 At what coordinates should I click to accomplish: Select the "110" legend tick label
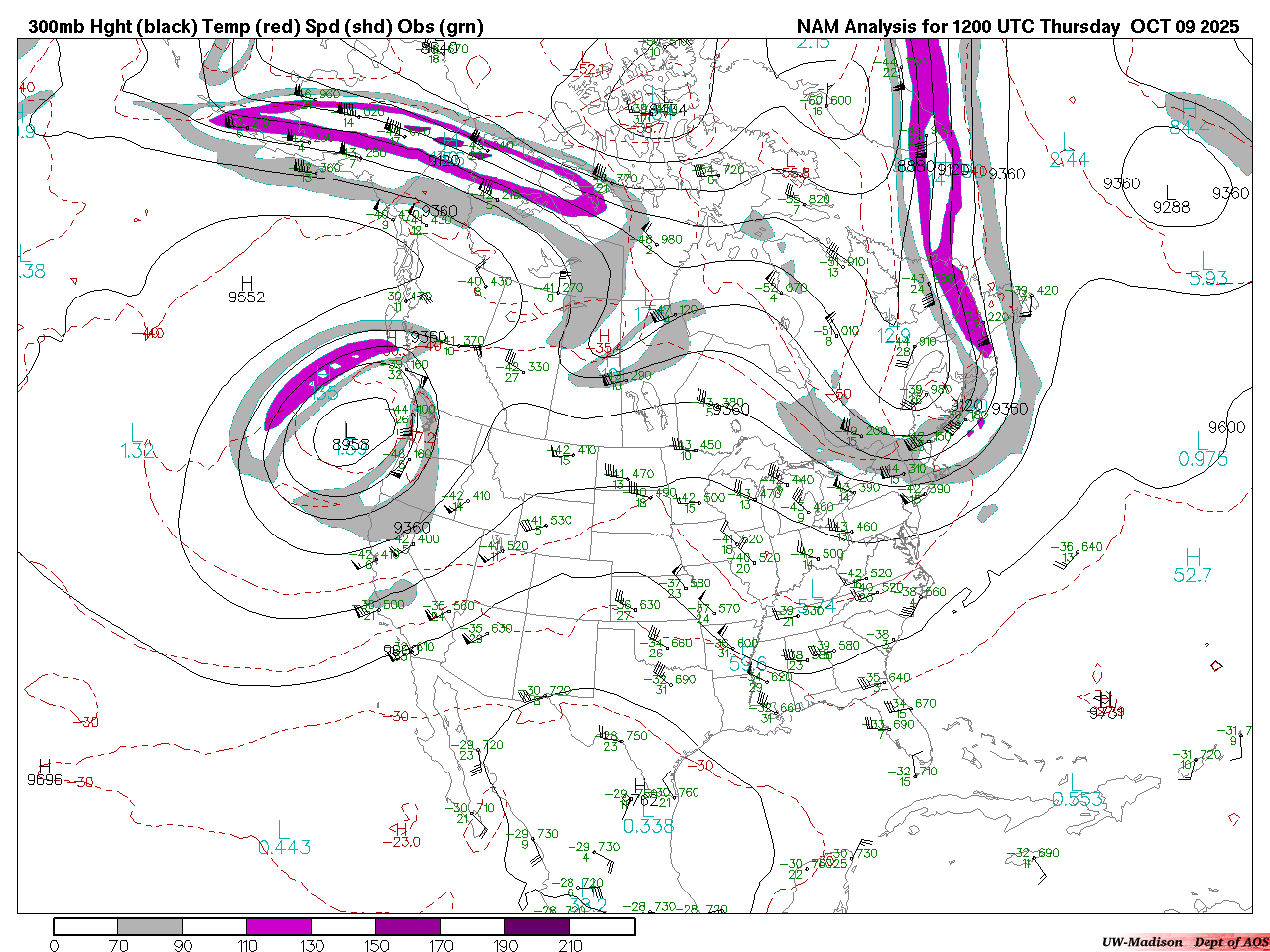click(247, 945)
